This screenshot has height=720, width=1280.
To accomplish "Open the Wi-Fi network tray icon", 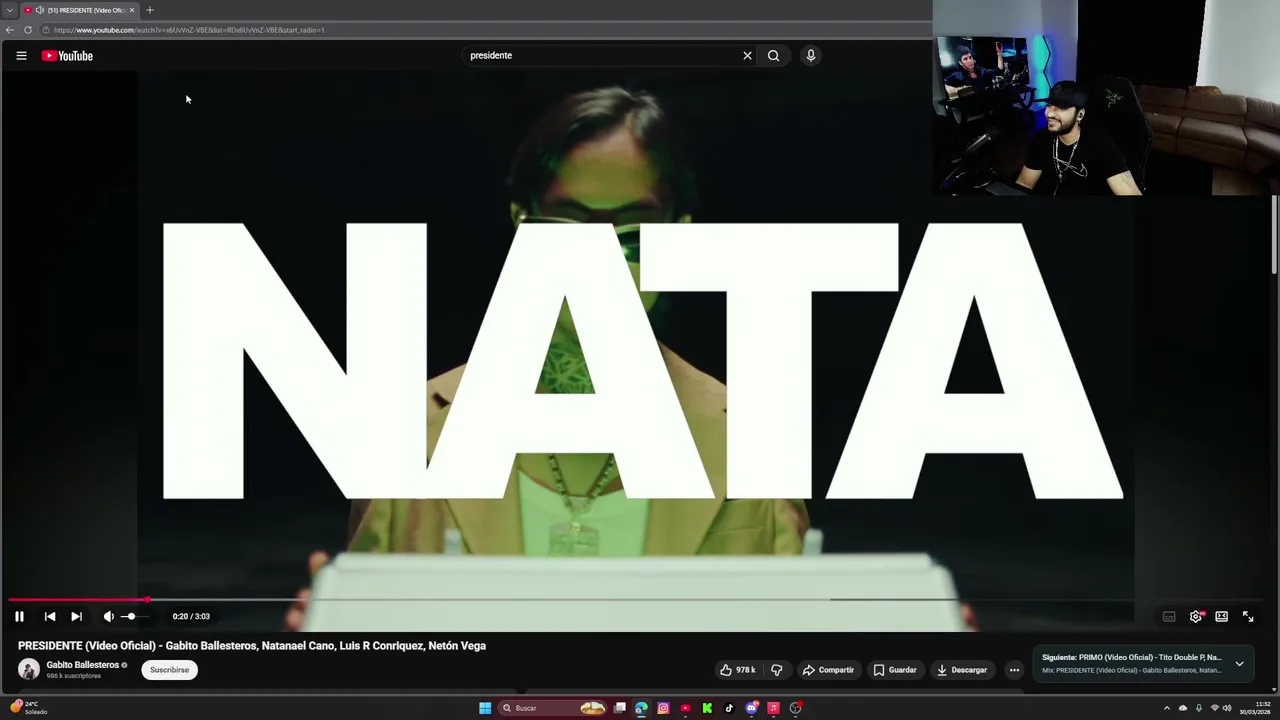I will pos(1215,708).
